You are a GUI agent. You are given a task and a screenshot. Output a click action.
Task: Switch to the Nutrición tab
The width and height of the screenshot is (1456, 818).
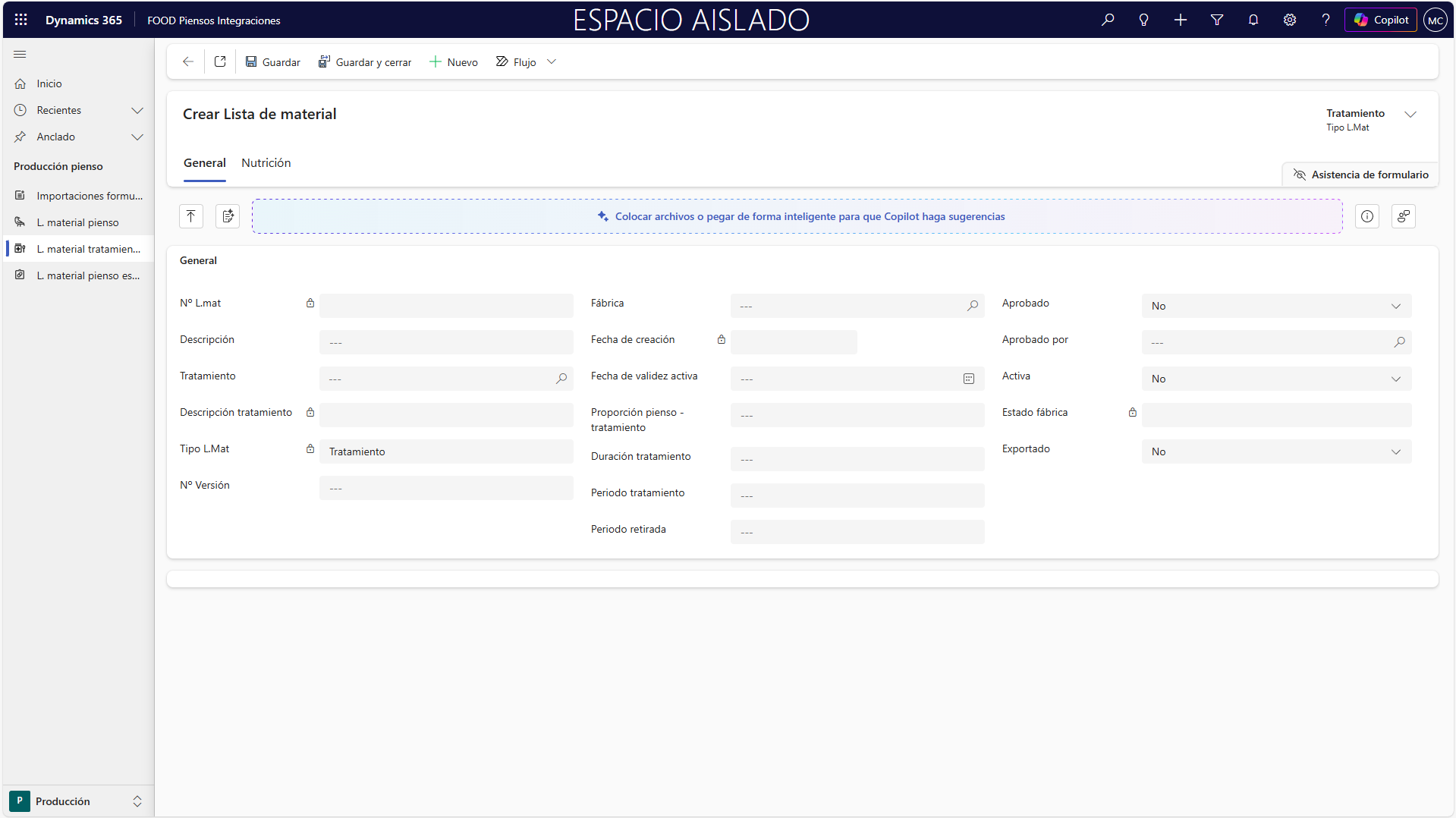coord(266,163)
